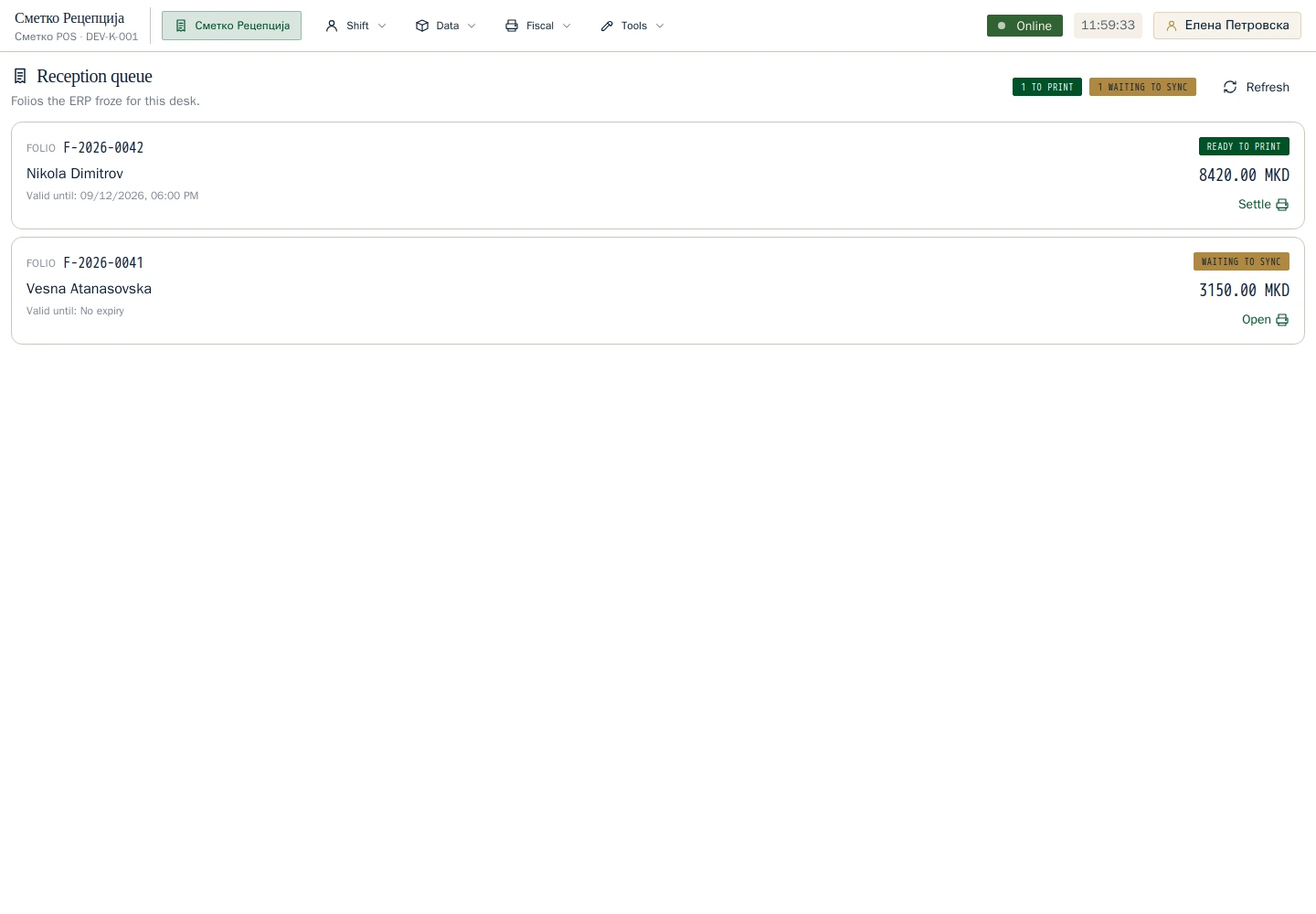Click the receipt icon in Сметко Рецепција tab
This screenshot has width=1316, height=914.
tap(181, 26)
